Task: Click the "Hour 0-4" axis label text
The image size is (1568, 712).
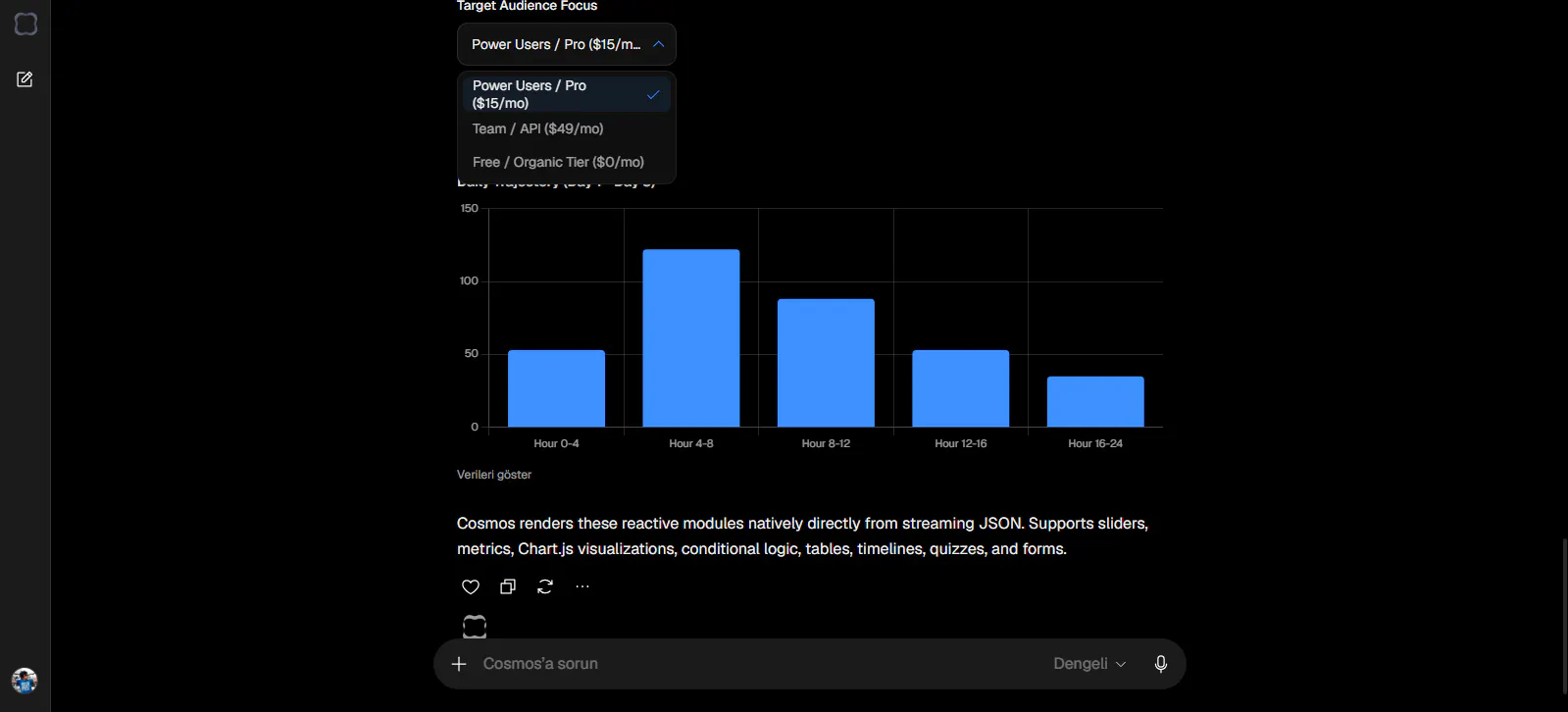Action: 556,444
